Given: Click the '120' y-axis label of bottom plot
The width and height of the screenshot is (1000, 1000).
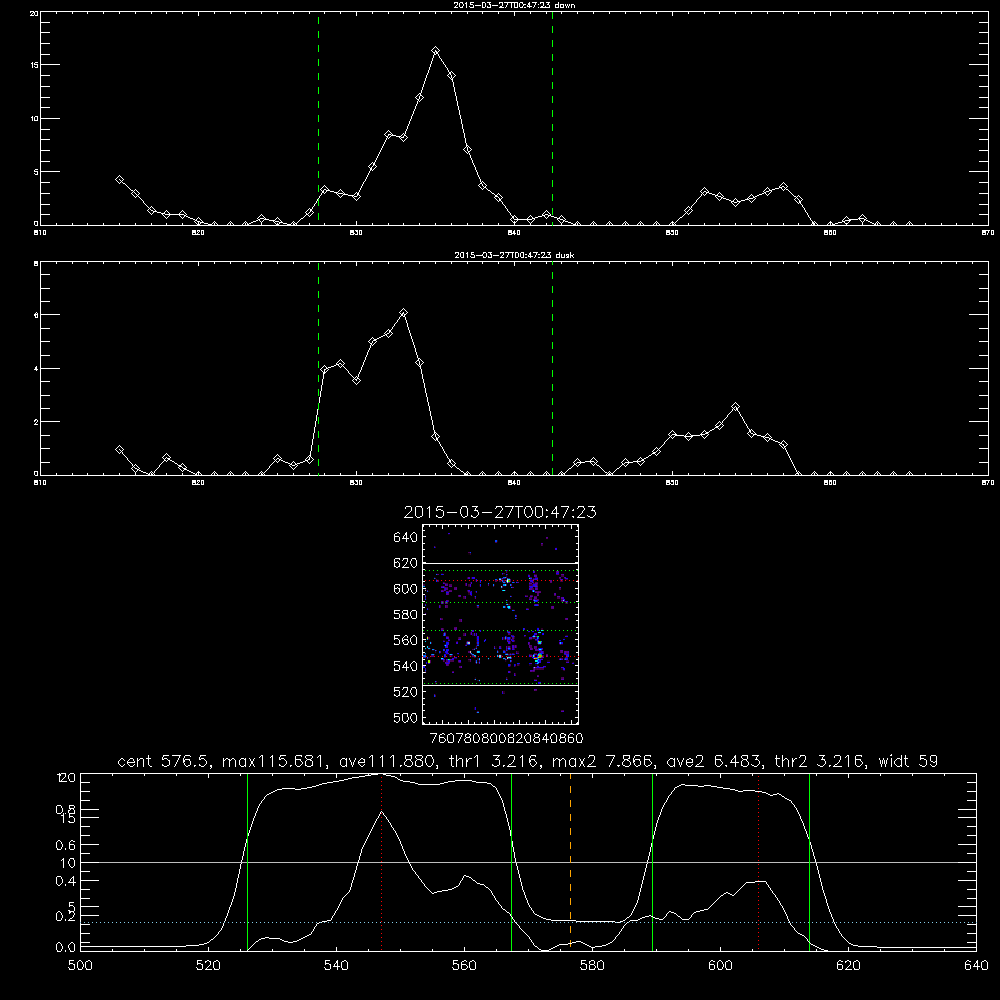Looking at the screenshot, I should [66, 778].
